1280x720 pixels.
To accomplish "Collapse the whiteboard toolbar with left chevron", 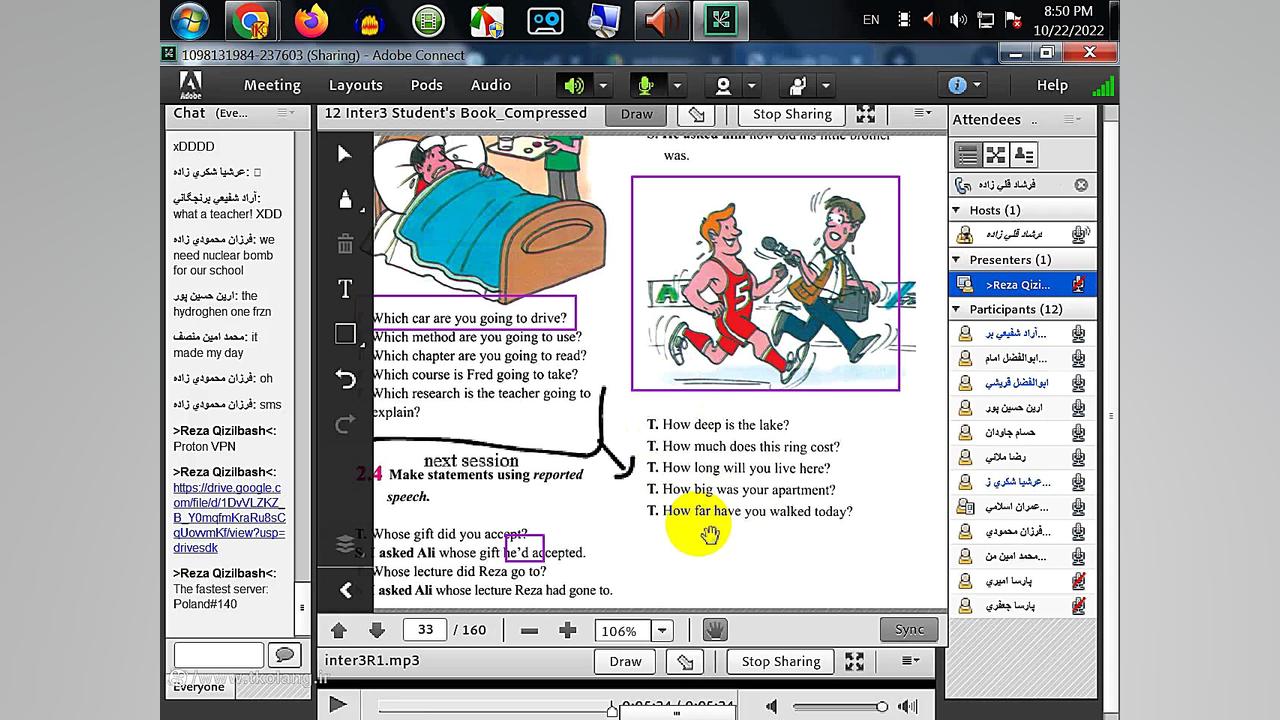I will [x=345, y=590].
